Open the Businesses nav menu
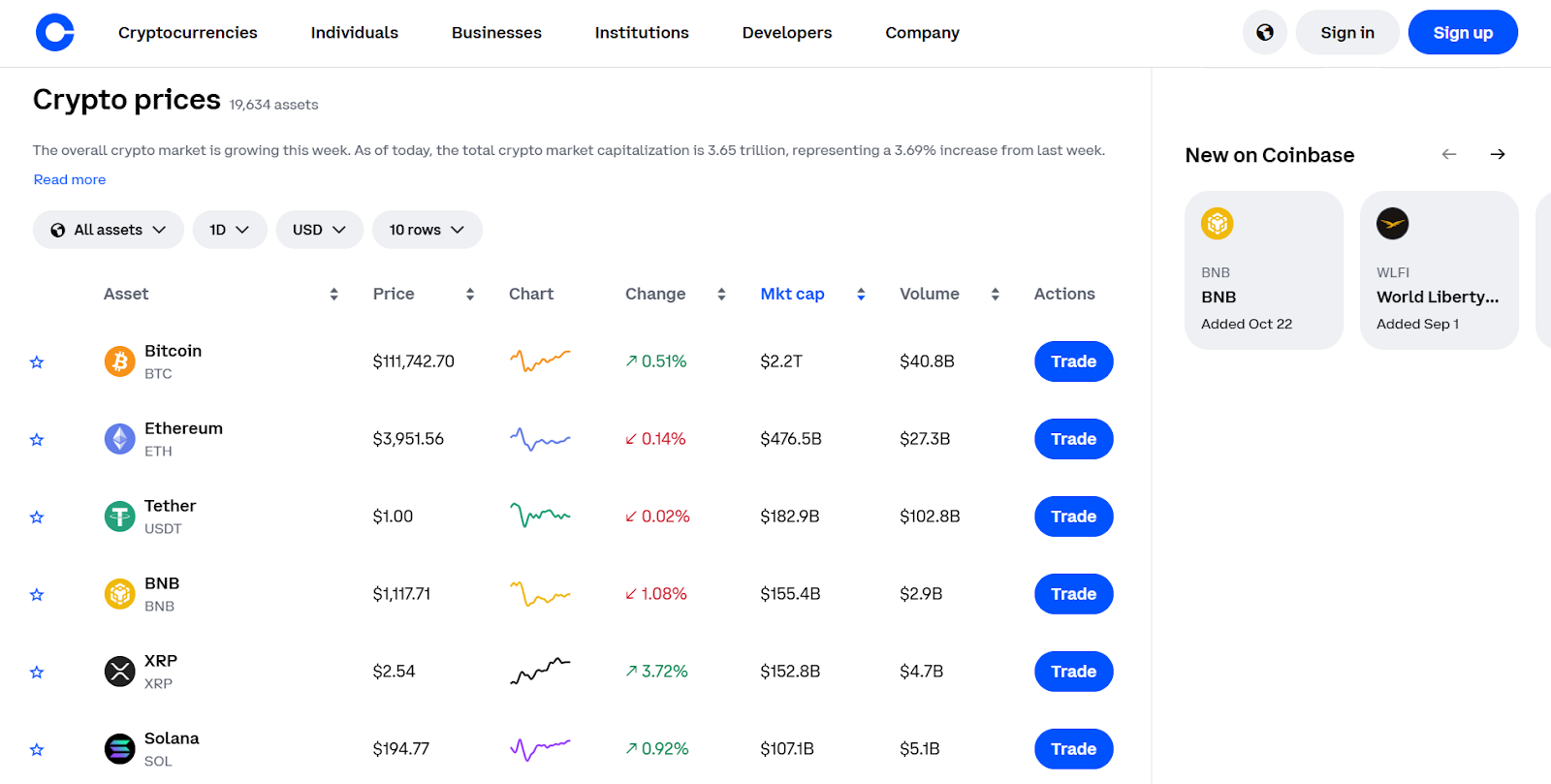 (496, 33)
